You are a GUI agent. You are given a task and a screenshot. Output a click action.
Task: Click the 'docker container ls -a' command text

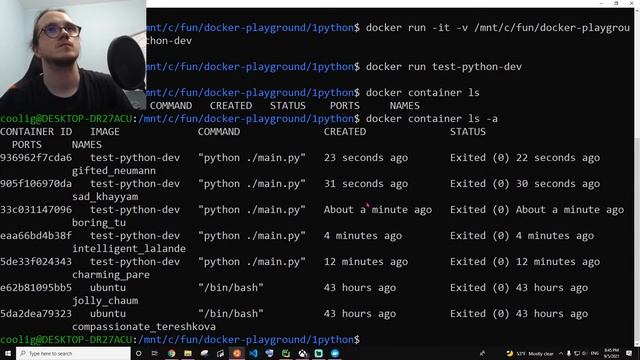[x=432, y=119]
